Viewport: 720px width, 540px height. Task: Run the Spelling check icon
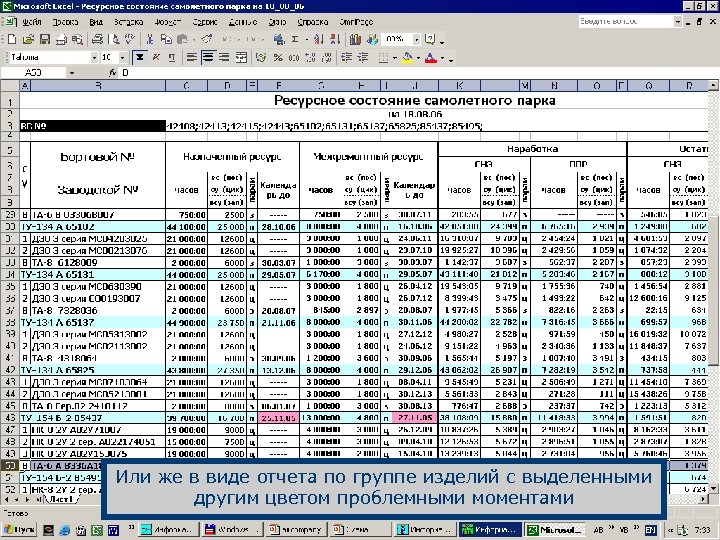point(130,39)
